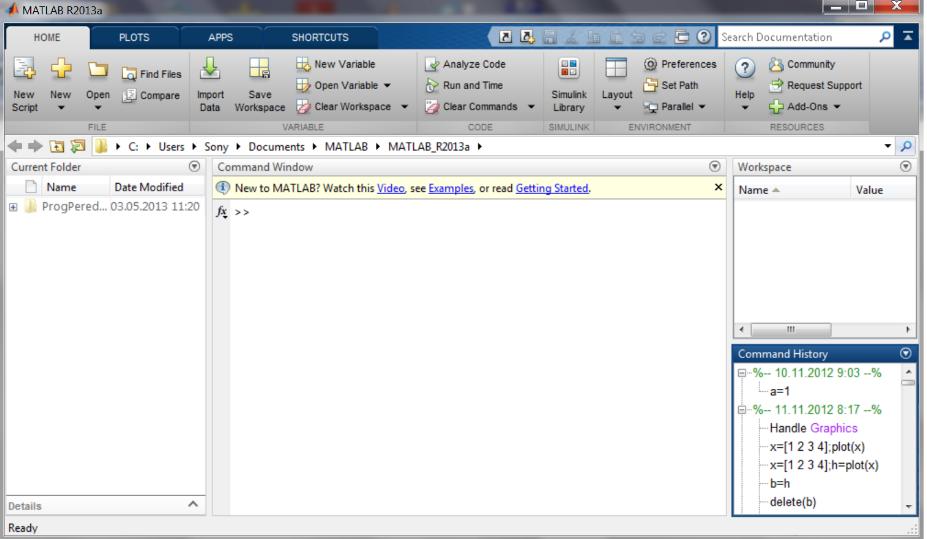Click Clear Commands button
The height and width of the screenshot is (539, 927).
click(471, 106)
